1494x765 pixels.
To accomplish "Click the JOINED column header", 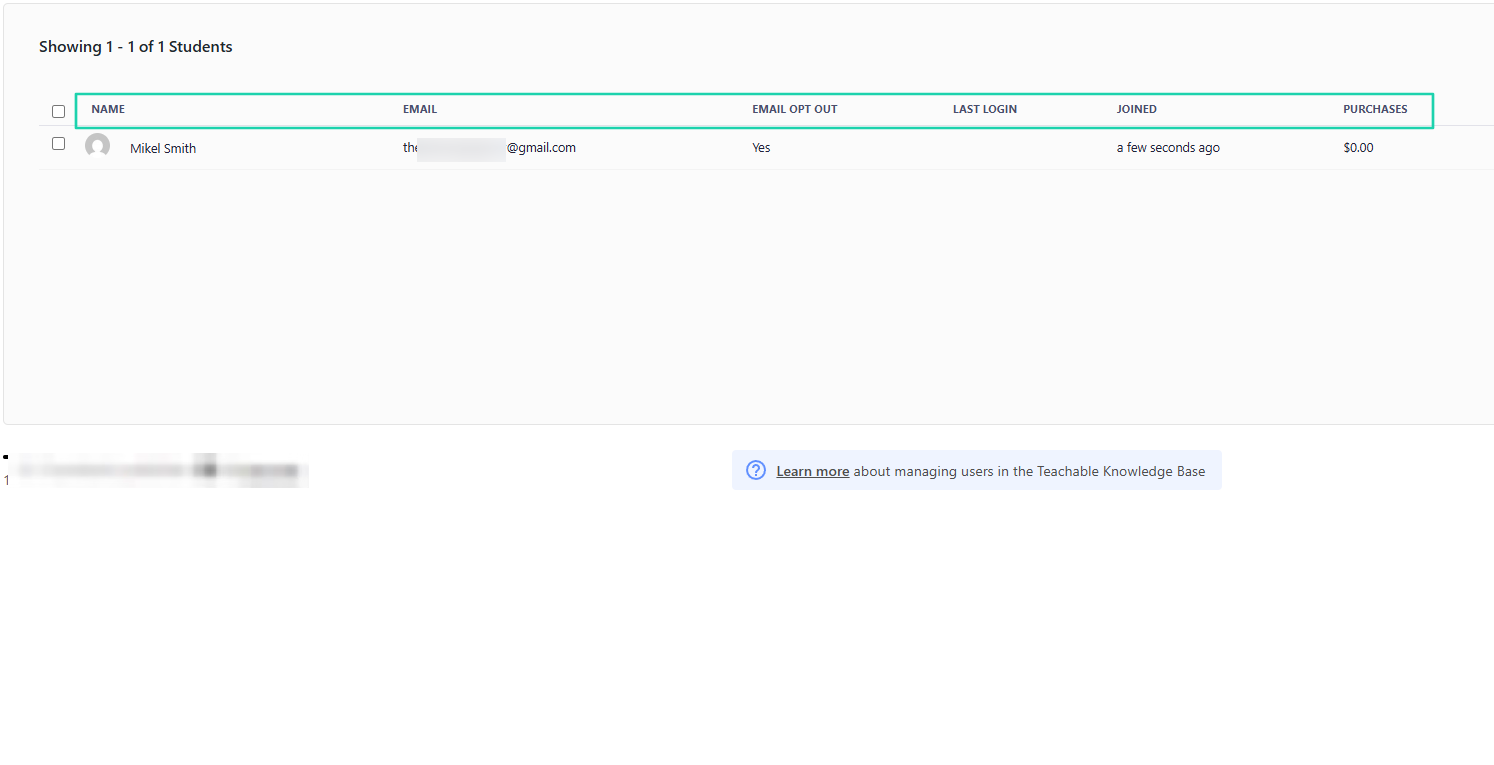I will click(x=1137, y=109).
